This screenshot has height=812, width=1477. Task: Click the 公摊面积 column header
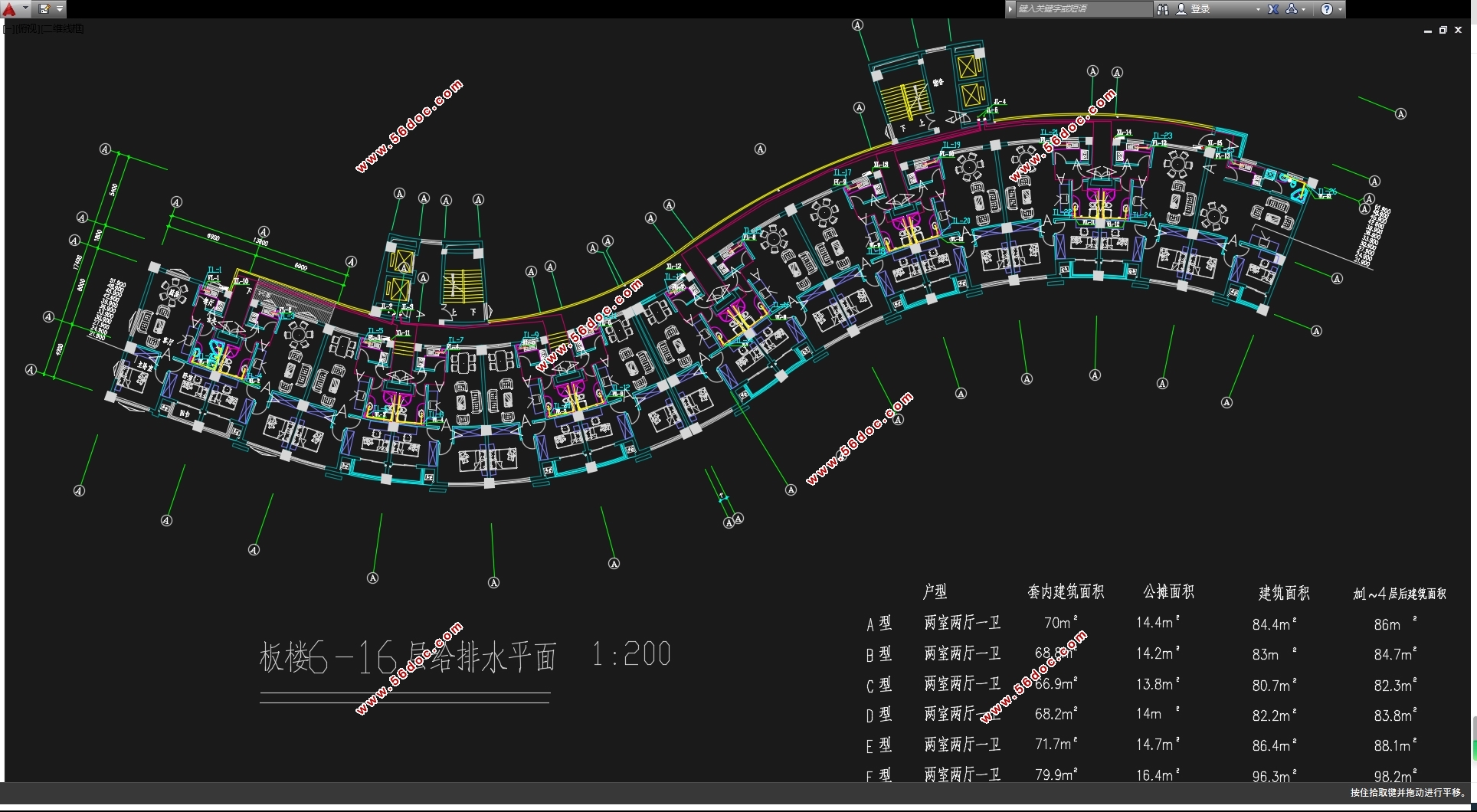pos(1169,591)
